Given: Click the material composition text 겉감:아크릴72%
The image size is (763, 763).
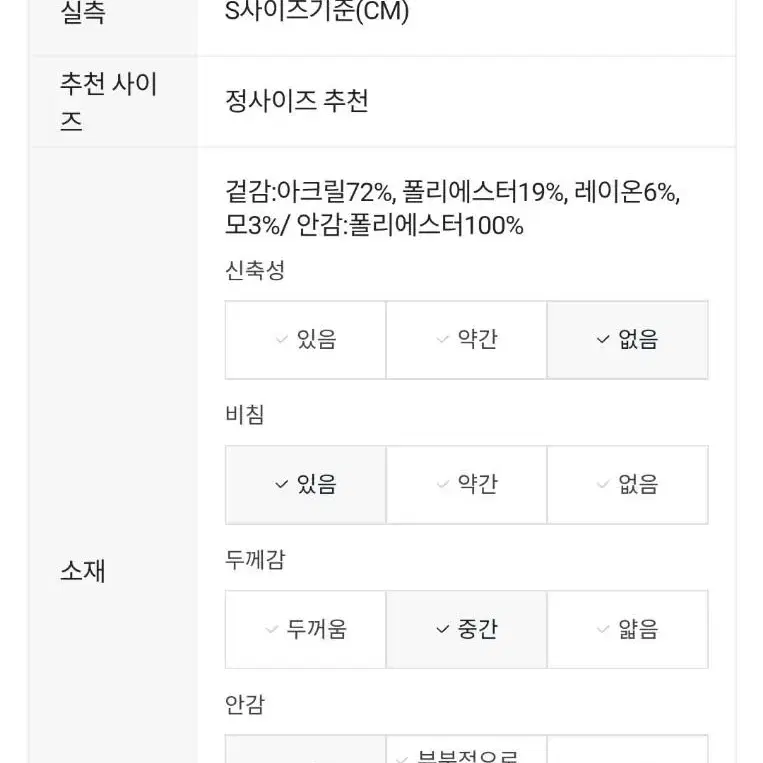Looking at the screenshot, I should pyautogui.click(x=310, y=191).
